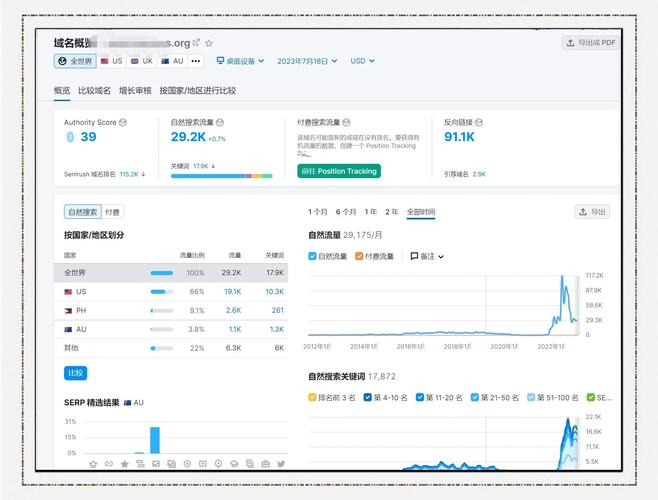Open the 91.1K backlinks value
Screen dimensions: 658x500
459,137
